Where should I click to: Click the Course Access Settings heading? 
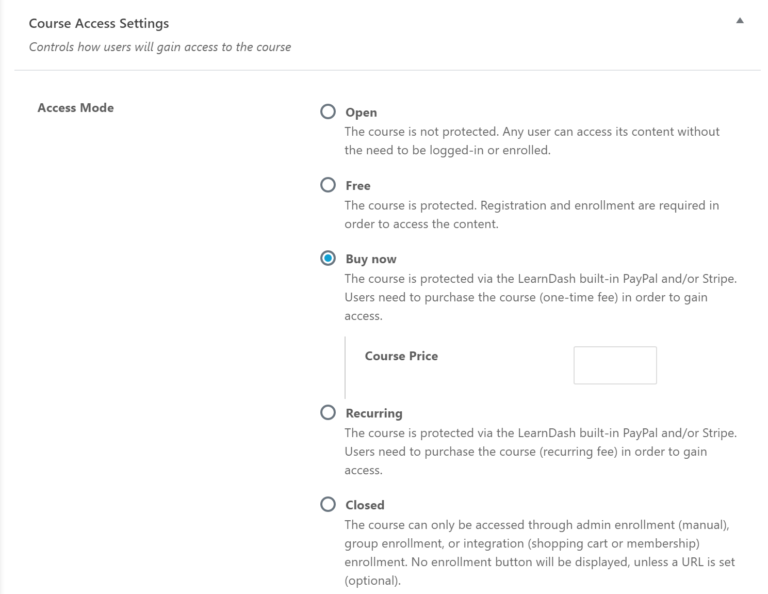point(98,22)
